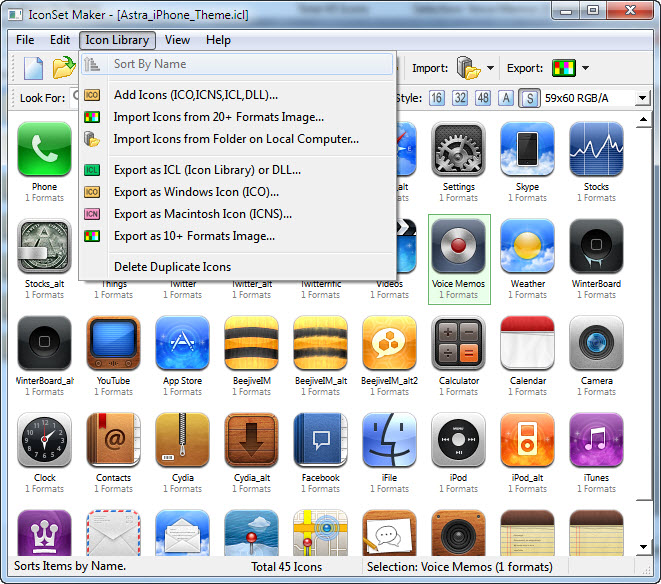The height and width of the screenshot is (584, 661).
Task: Select the Skype icon
Action: pos(527,148)
